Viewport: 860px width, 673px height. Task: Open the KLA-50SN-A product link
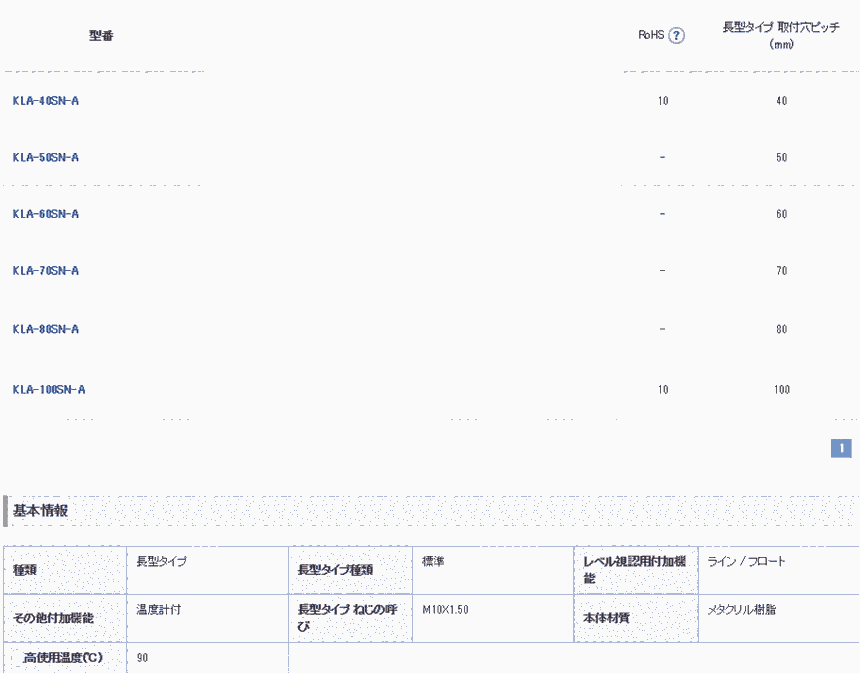[46, 158]
